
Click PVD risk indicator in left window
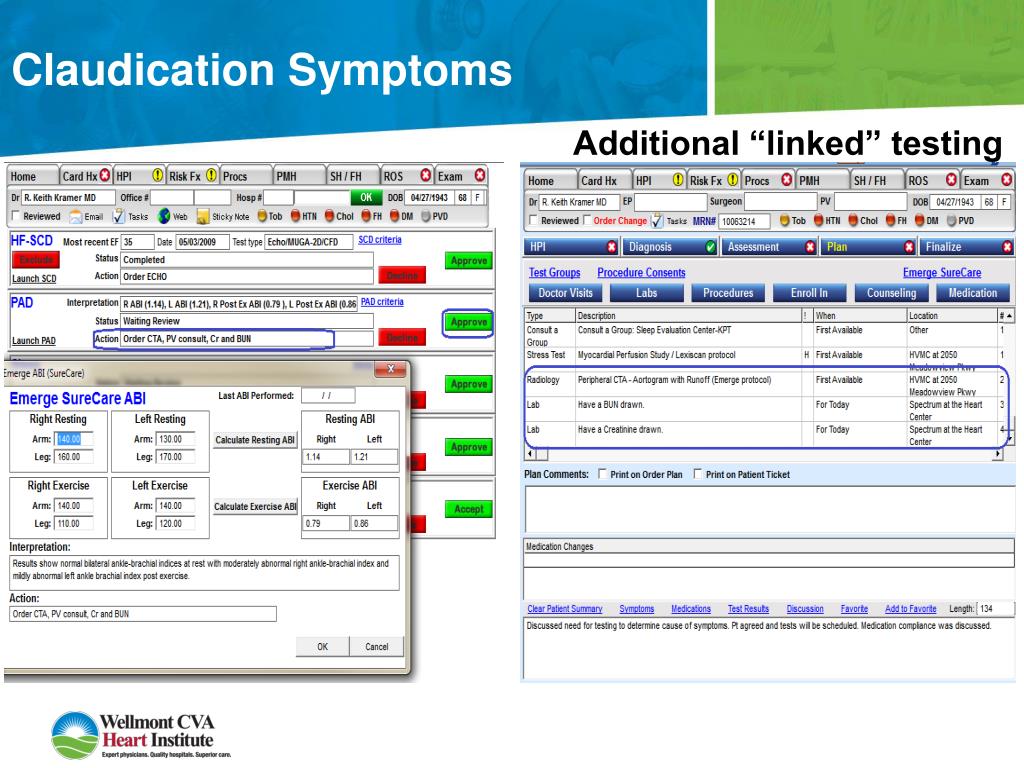(426, 216)
